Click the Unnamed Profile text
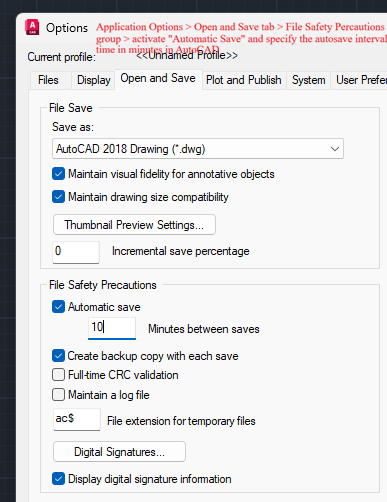This screenshot has width=387, height=502. pos(187,55)
